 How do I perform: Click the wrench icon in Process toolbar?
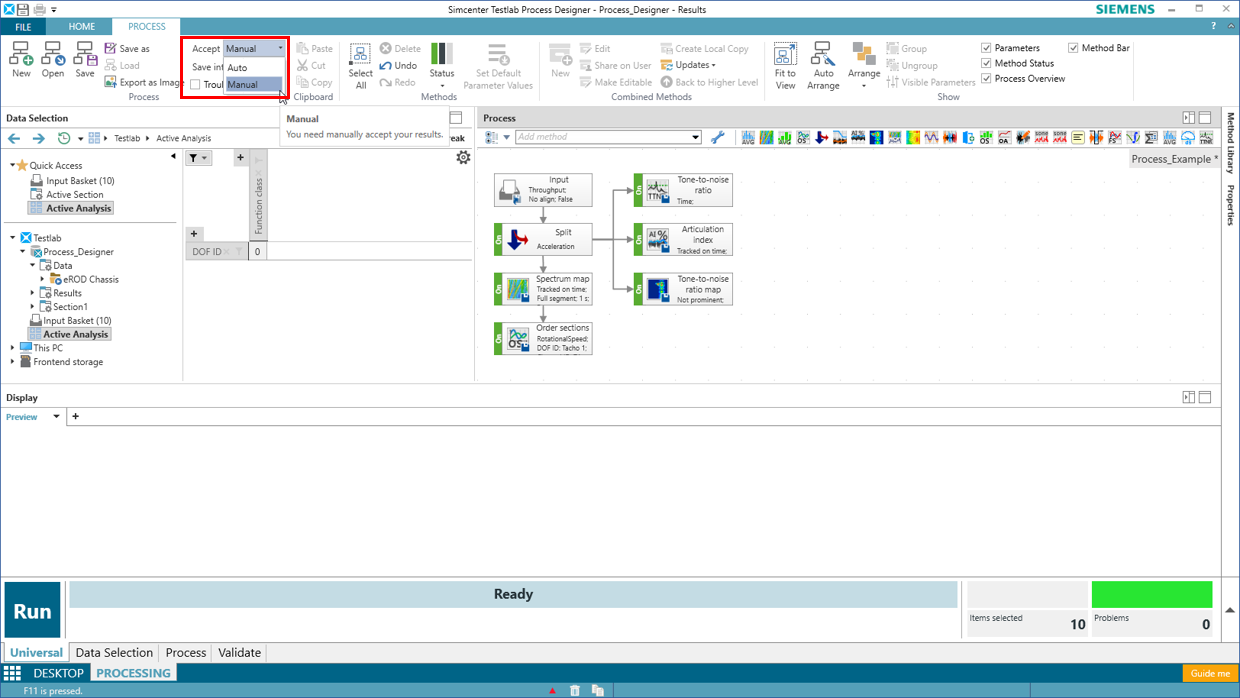click(718, 138)
